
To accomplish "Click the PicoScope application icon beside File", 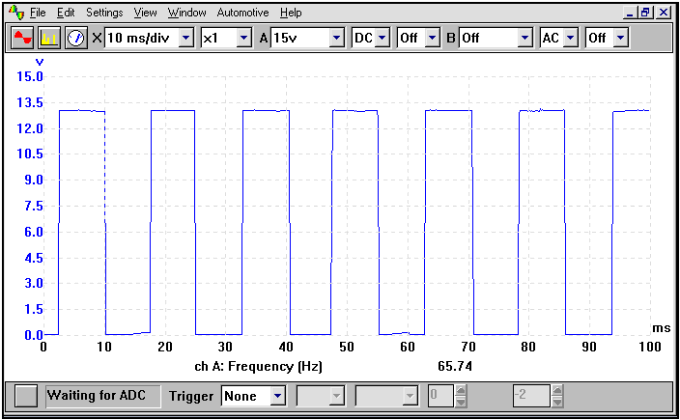I will click(14, 13).
